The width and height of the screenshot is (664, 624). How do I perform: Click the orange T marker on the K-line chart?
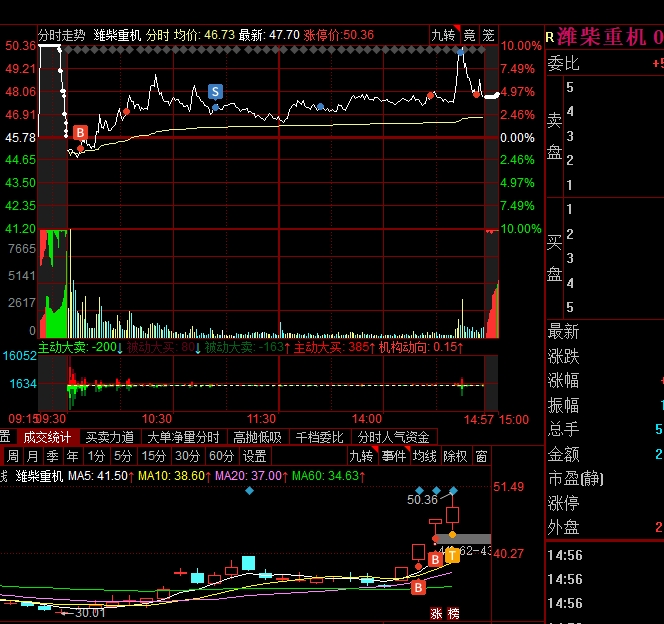452,555
